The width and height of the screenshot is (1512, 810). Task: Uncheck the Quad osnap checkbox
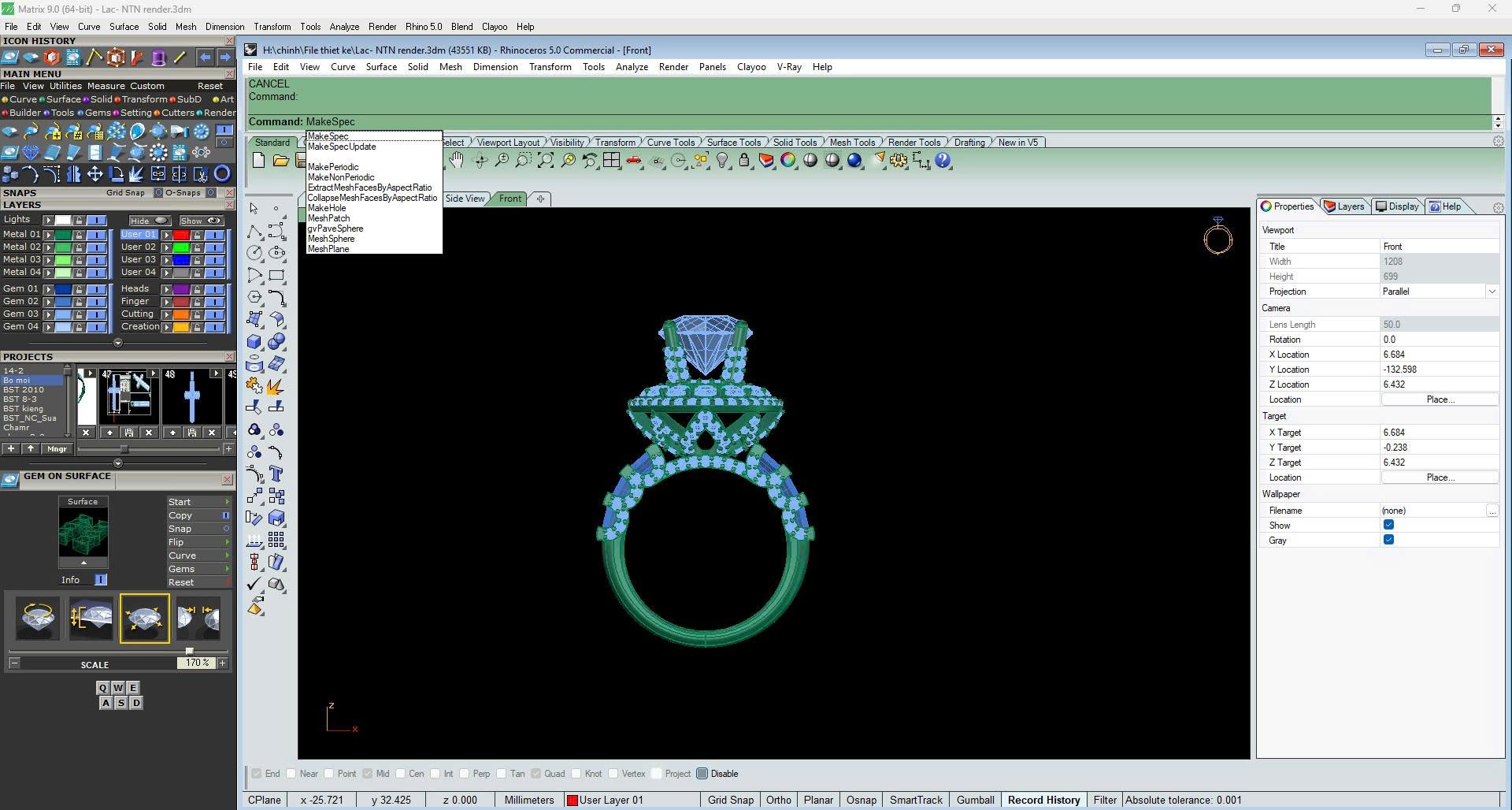tap(536, 774)
